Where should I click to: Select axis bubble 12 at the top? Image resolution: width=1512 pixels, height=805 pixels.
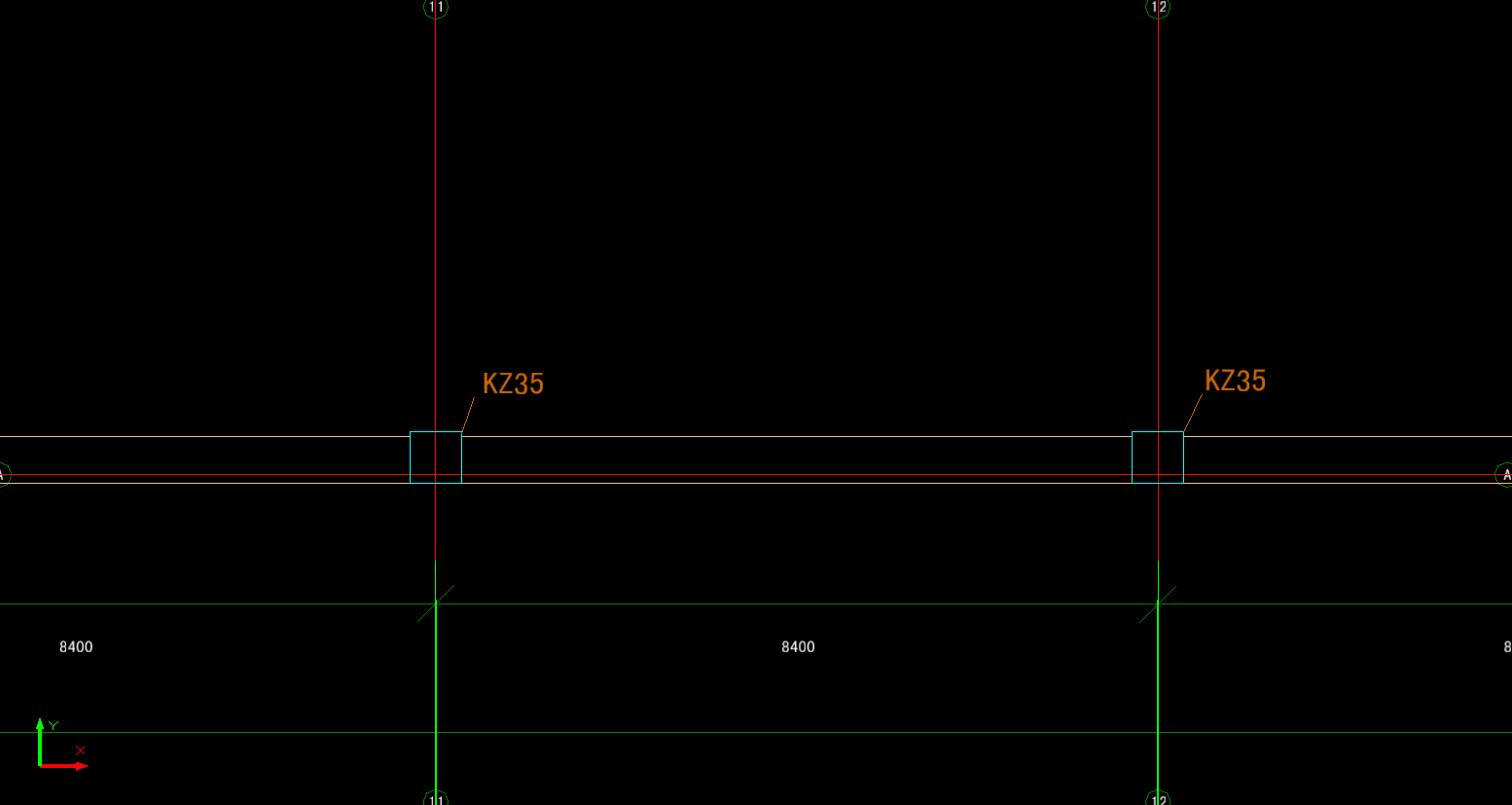coord(1158,7)
